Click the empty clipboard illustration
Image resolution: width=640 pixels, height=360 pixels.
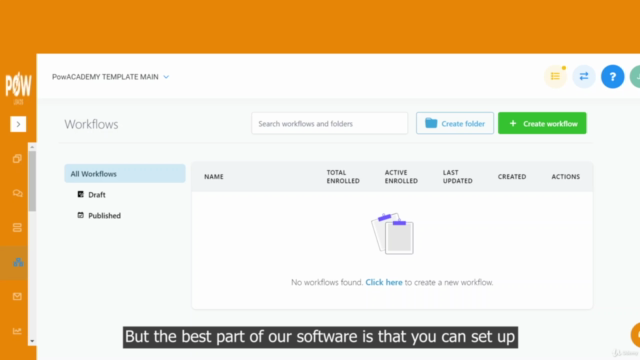392,233
